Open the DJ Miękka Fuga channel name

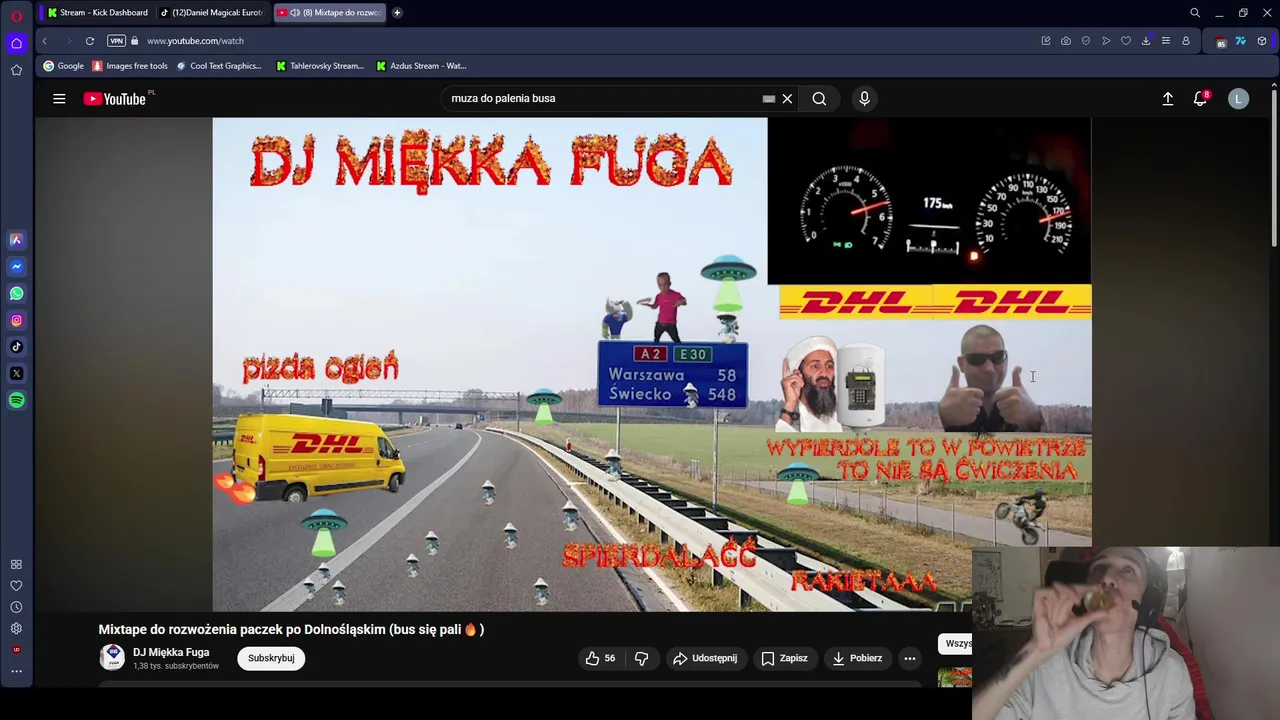(x=171, y=652)
